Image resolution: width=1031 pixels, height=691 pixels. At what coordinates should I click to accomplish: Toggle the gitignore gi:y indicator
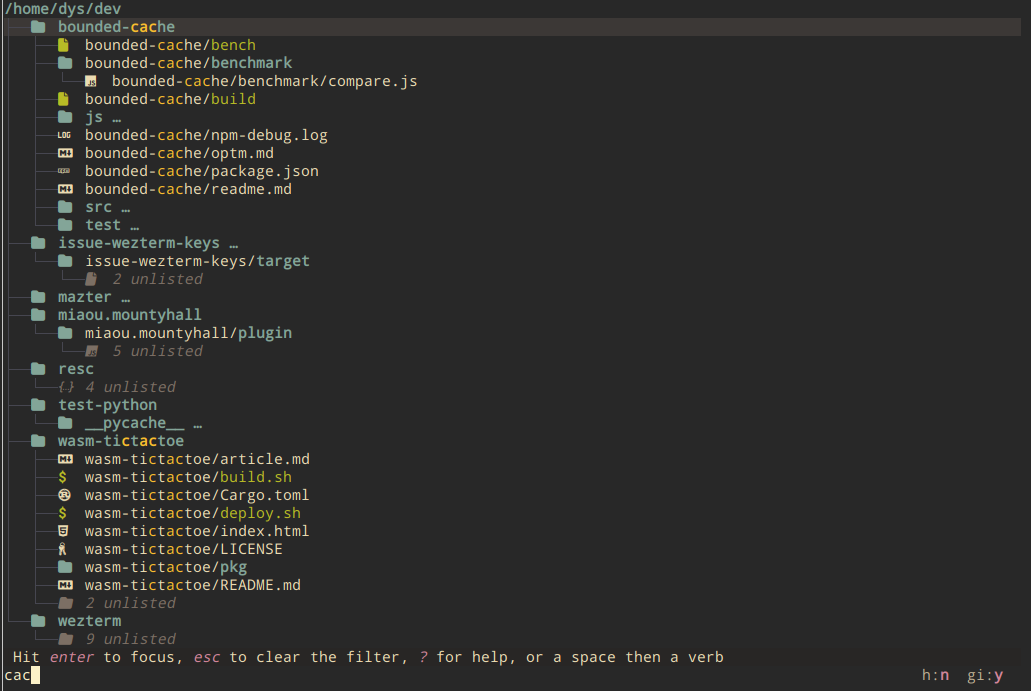pyautogui.click(x=984, y=675)
